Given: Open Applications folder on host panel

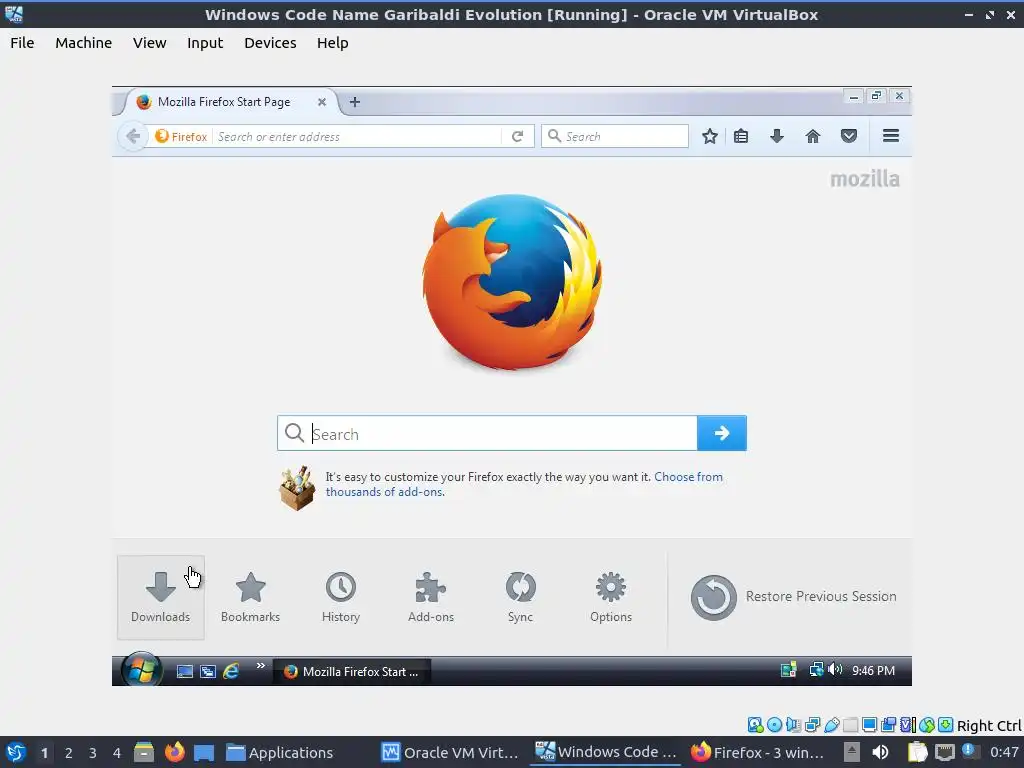Looking at the screenshot, I should (279, 753).
